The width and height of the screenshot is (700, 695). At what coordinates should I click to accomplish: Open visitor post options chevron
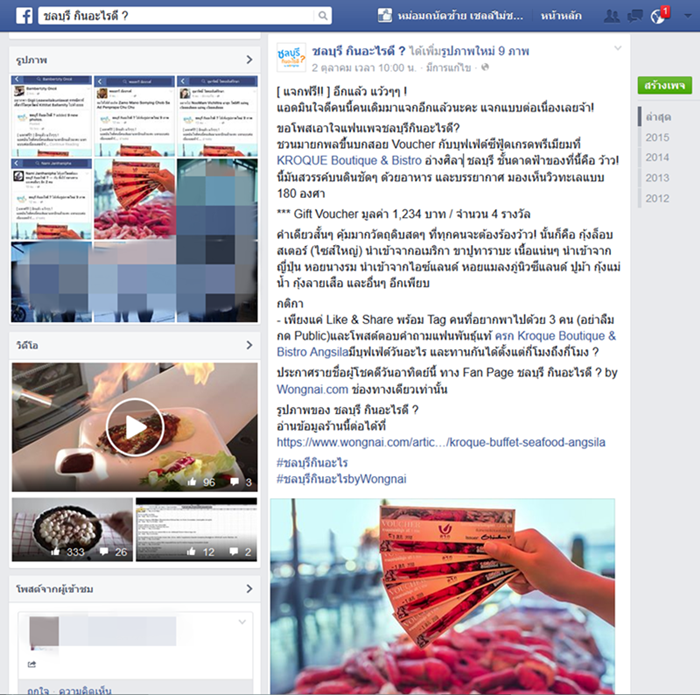pos(242,622)
